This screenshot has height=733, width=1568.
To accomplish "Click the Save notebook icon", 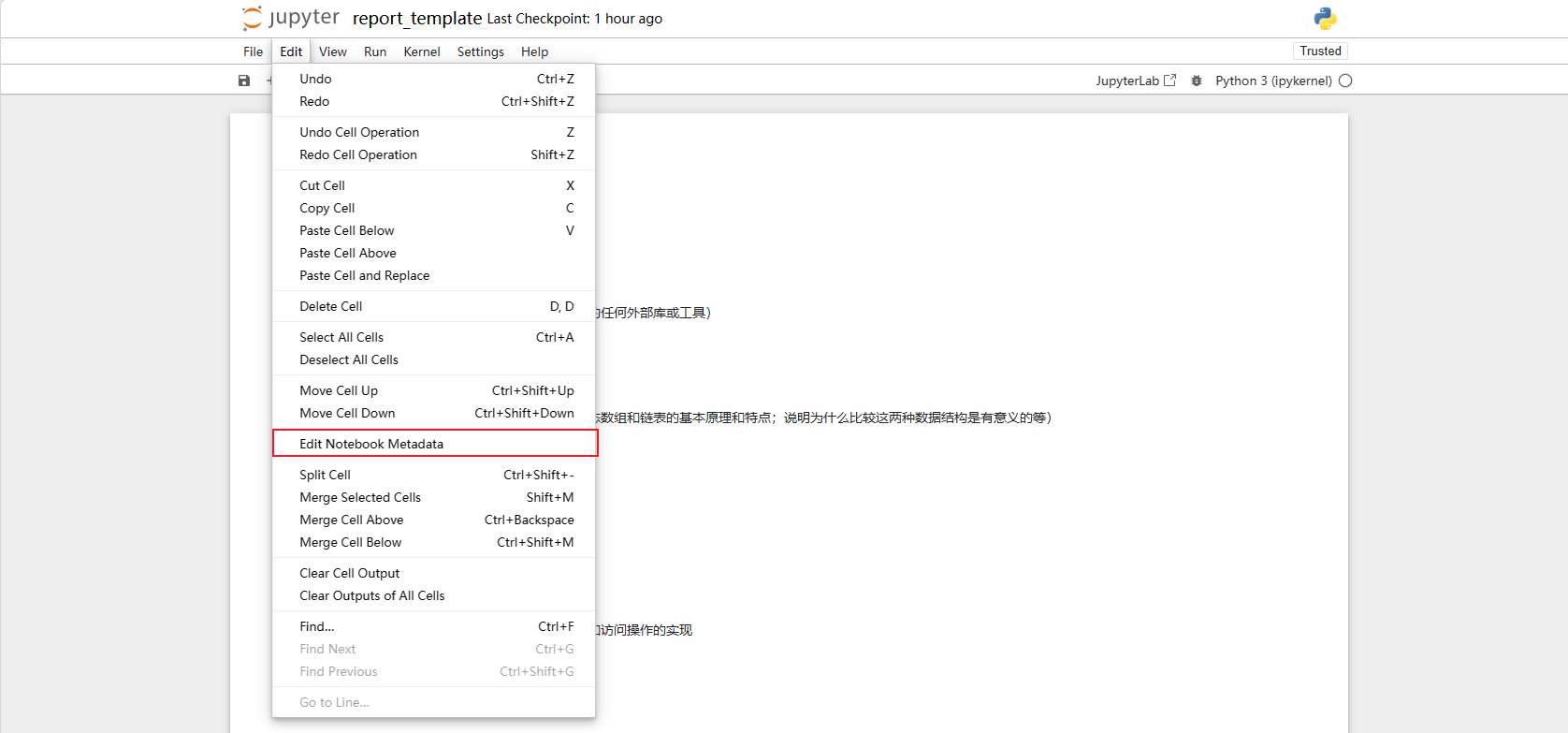I will (244, 81).
